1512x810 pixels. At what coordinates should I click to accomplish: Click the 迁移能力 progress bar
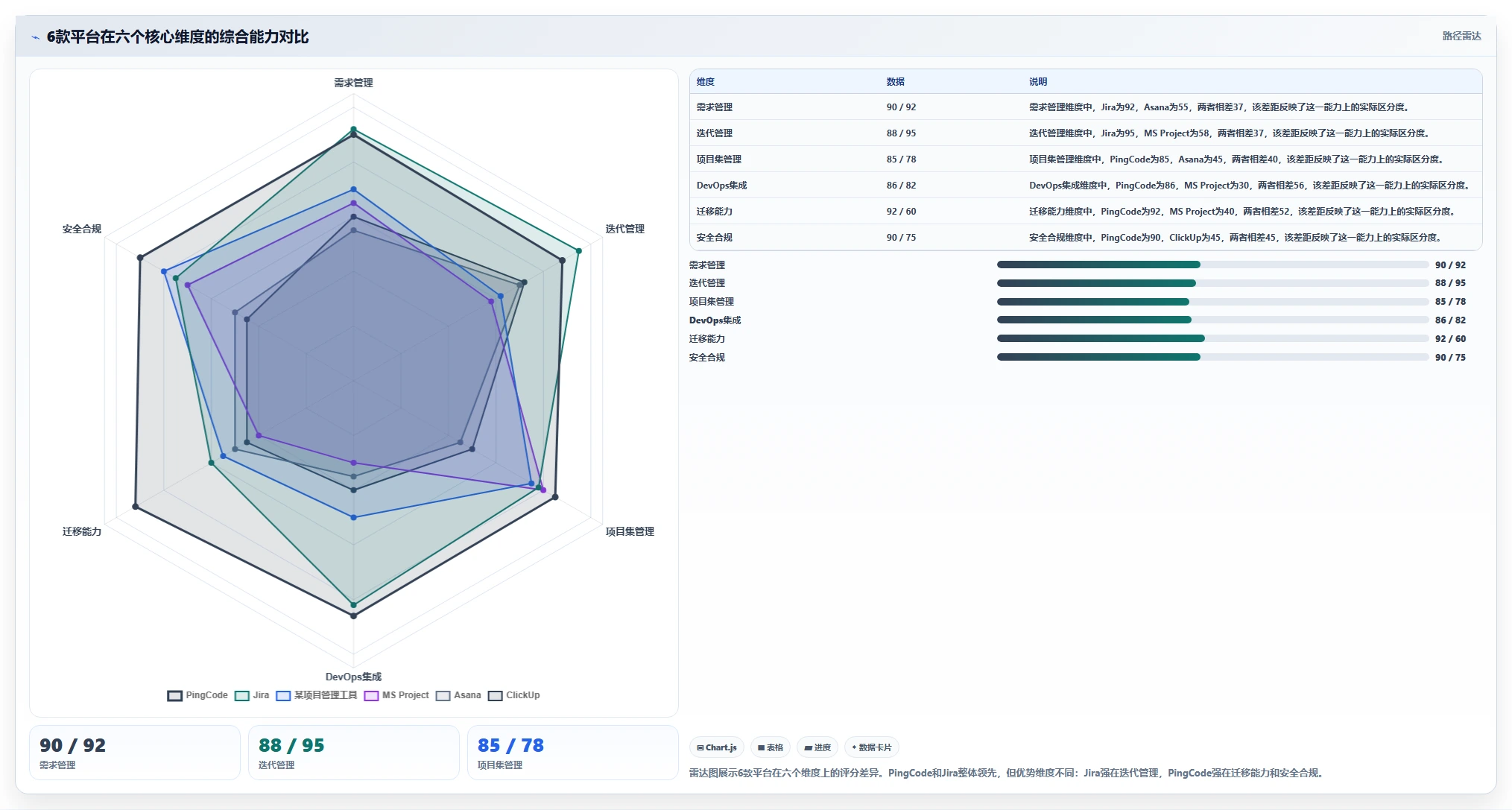[1213, 338]
